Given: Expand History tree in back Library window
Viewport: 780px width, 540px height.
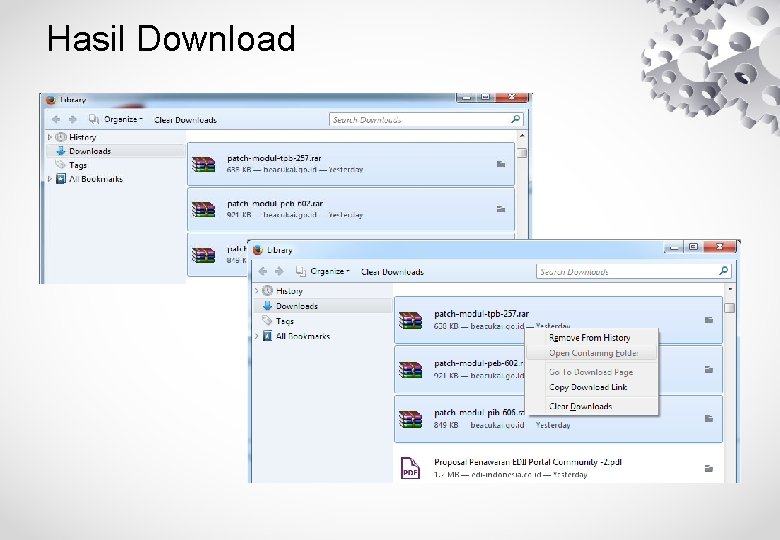Looking at the screenshot, I should [x=50, y=137].
